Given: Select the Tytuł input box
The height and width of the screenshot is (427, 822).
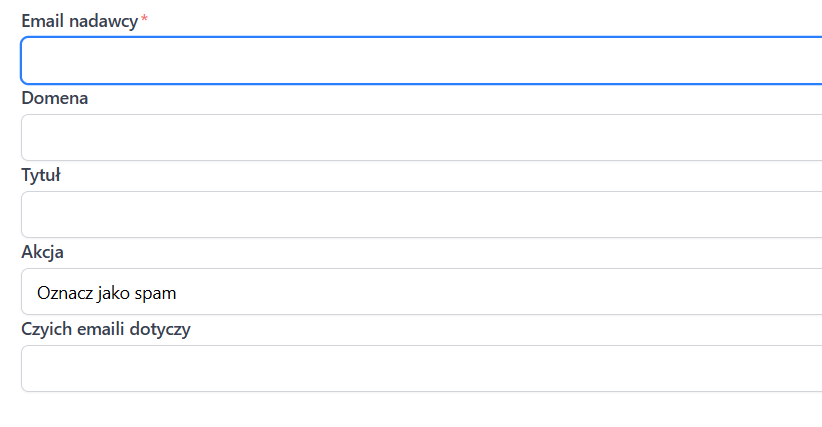Looking at the screenshot, I should tap(420, 215).
